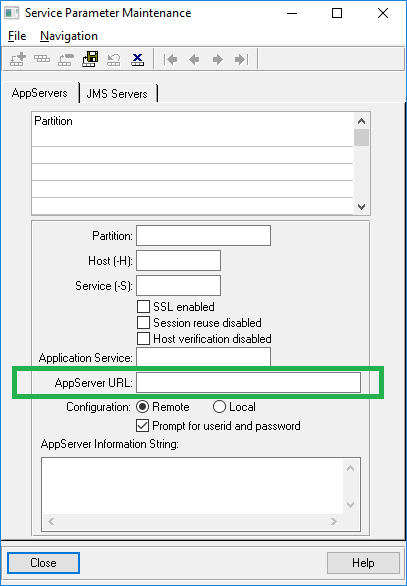
Task: Click the Save toolbar icon
Action: [90, 59]
